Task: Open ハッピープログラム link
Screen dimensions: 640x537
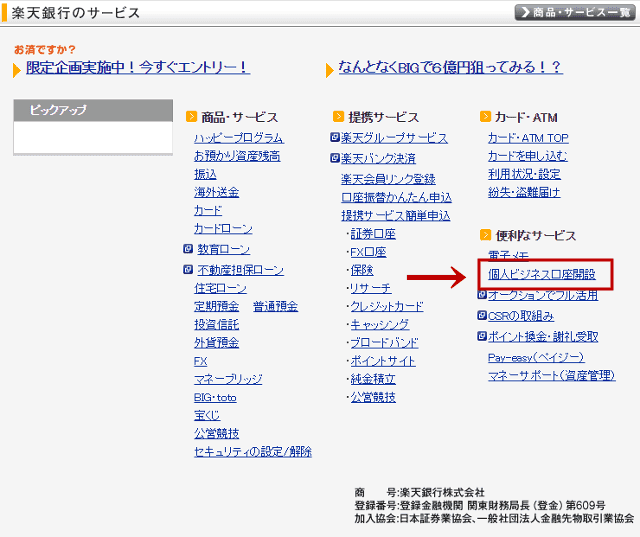Action: coord(239,138)
